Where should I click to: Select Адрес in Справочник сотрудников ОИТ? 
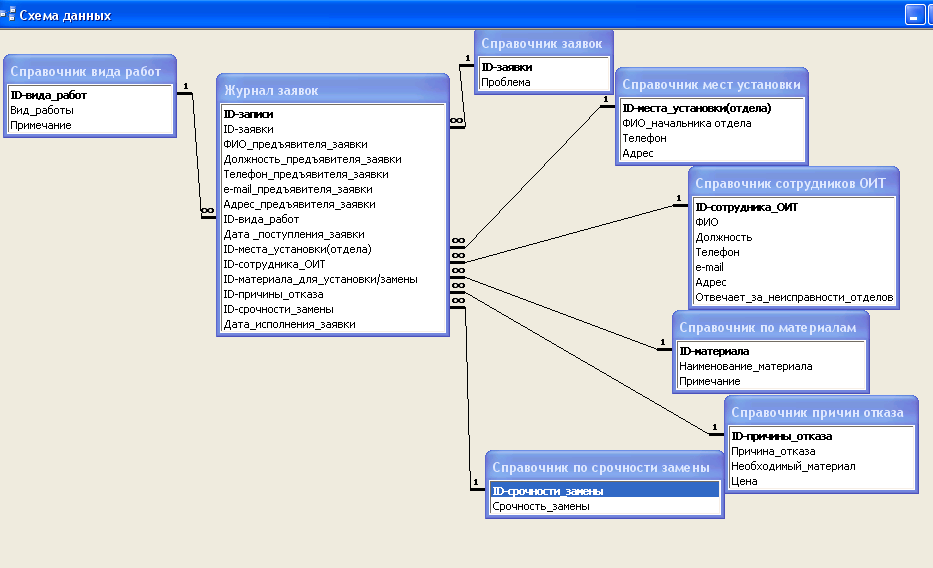pyautogui.click(x=794, y=282)
